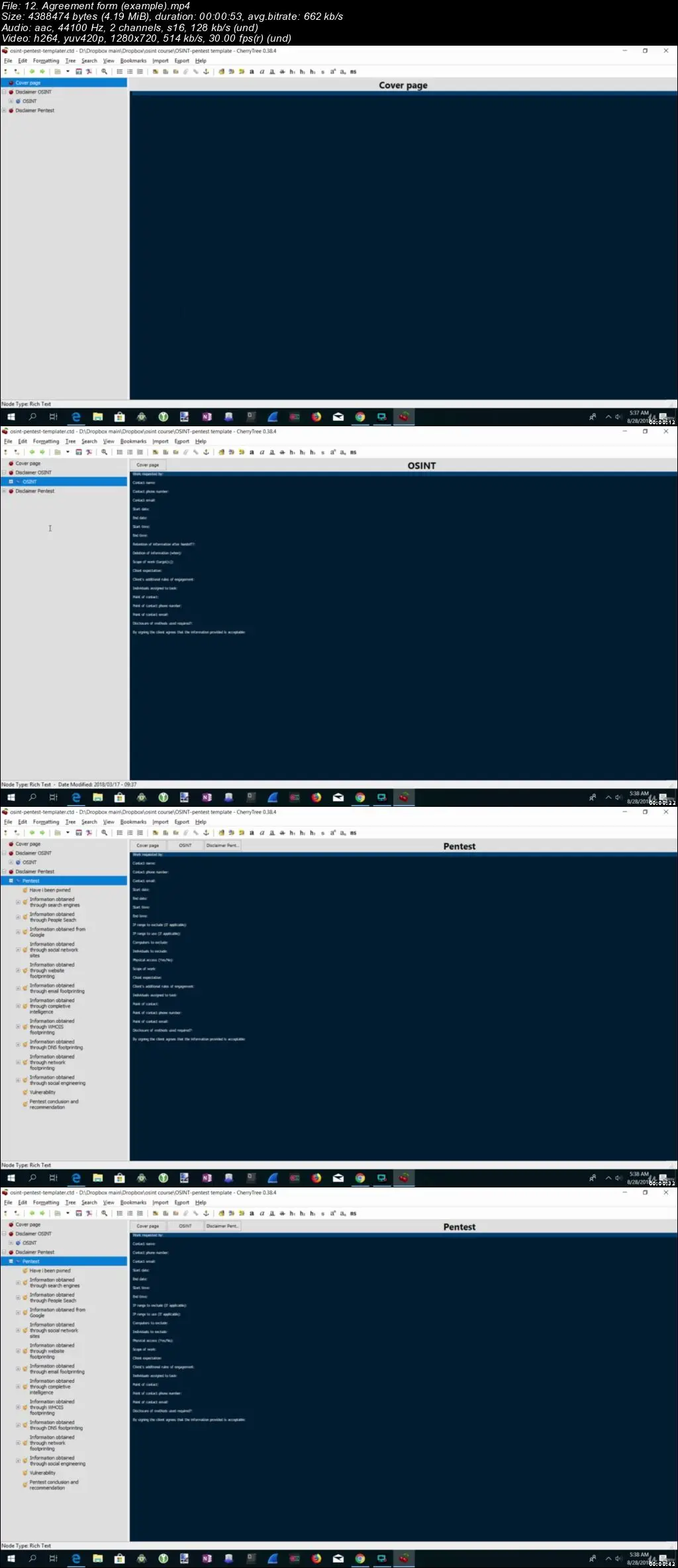Expand the OSINT node in the 00:00:12 frame tree

tap(11, 101)
